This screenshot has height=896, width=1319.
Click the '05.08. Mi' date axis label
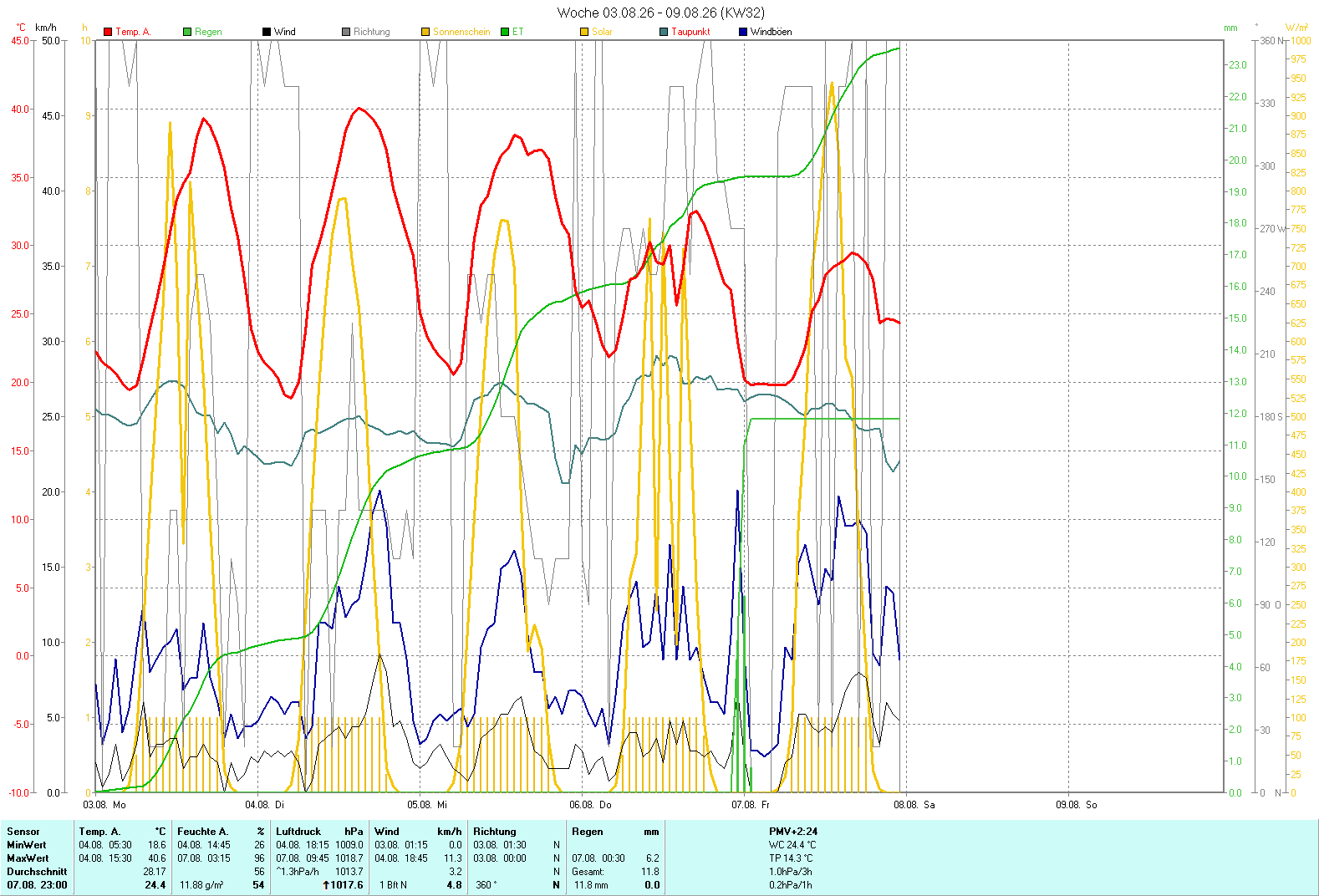pyautogui.click(x=427, y=805)
